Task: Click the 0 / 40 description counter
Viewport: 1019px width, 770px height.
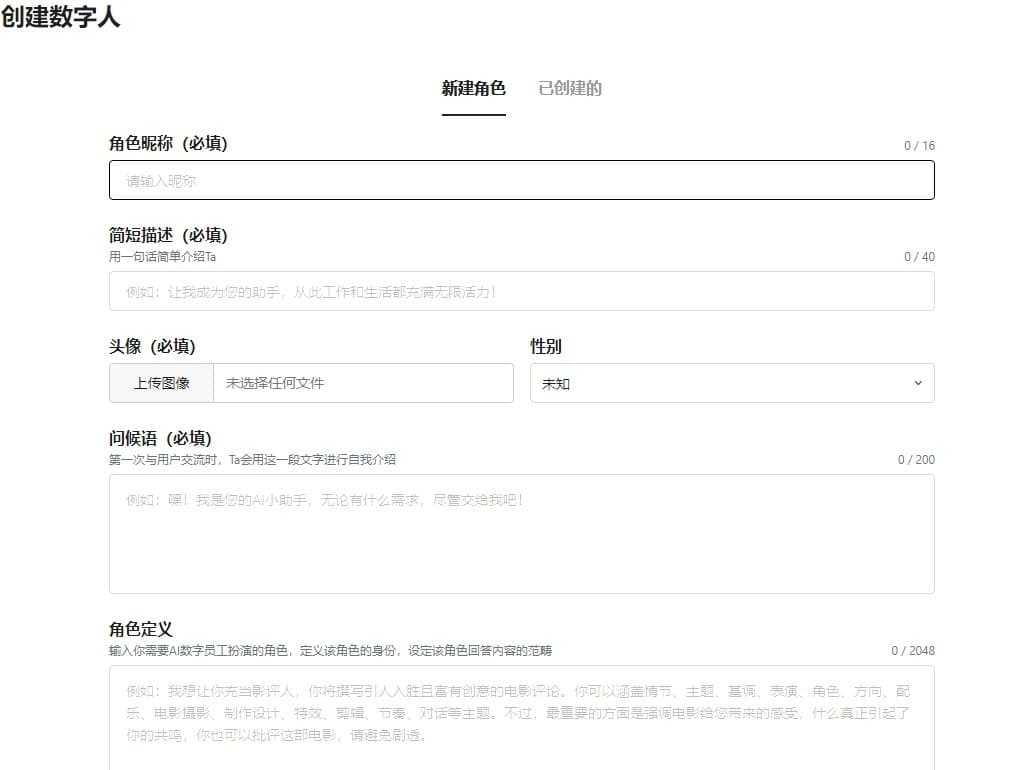Action: 920,256
